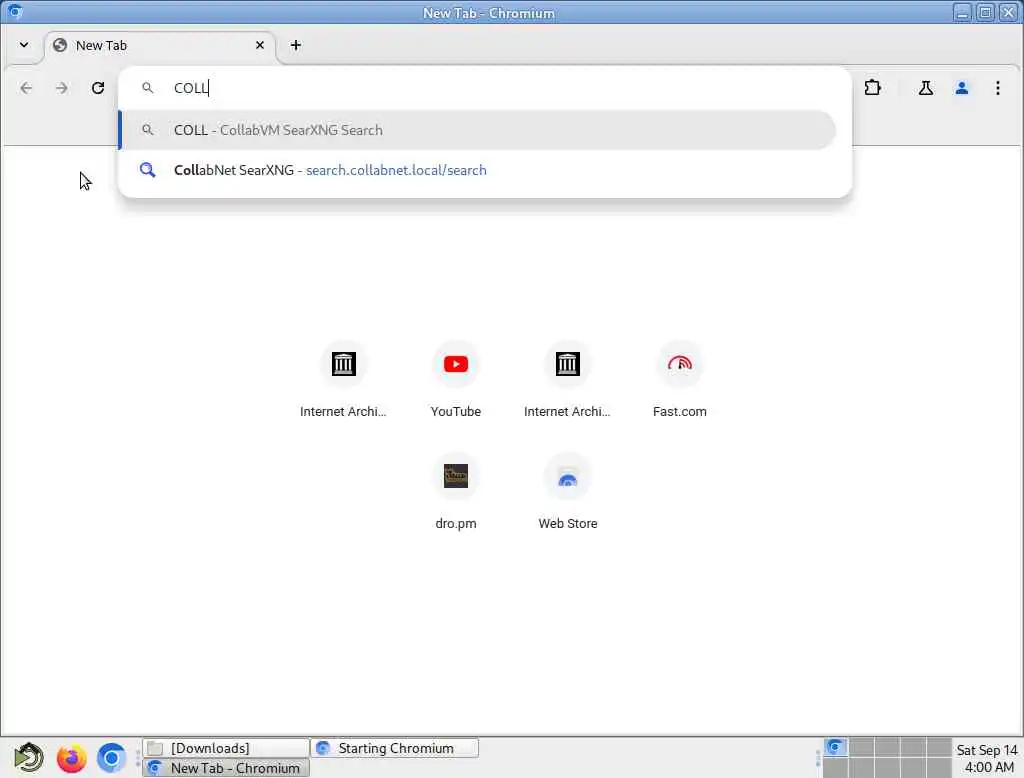The height and width of the screenshot is (778, 1024).
Task: Maximize the Chromium window
Action: (x=985, y=12)
